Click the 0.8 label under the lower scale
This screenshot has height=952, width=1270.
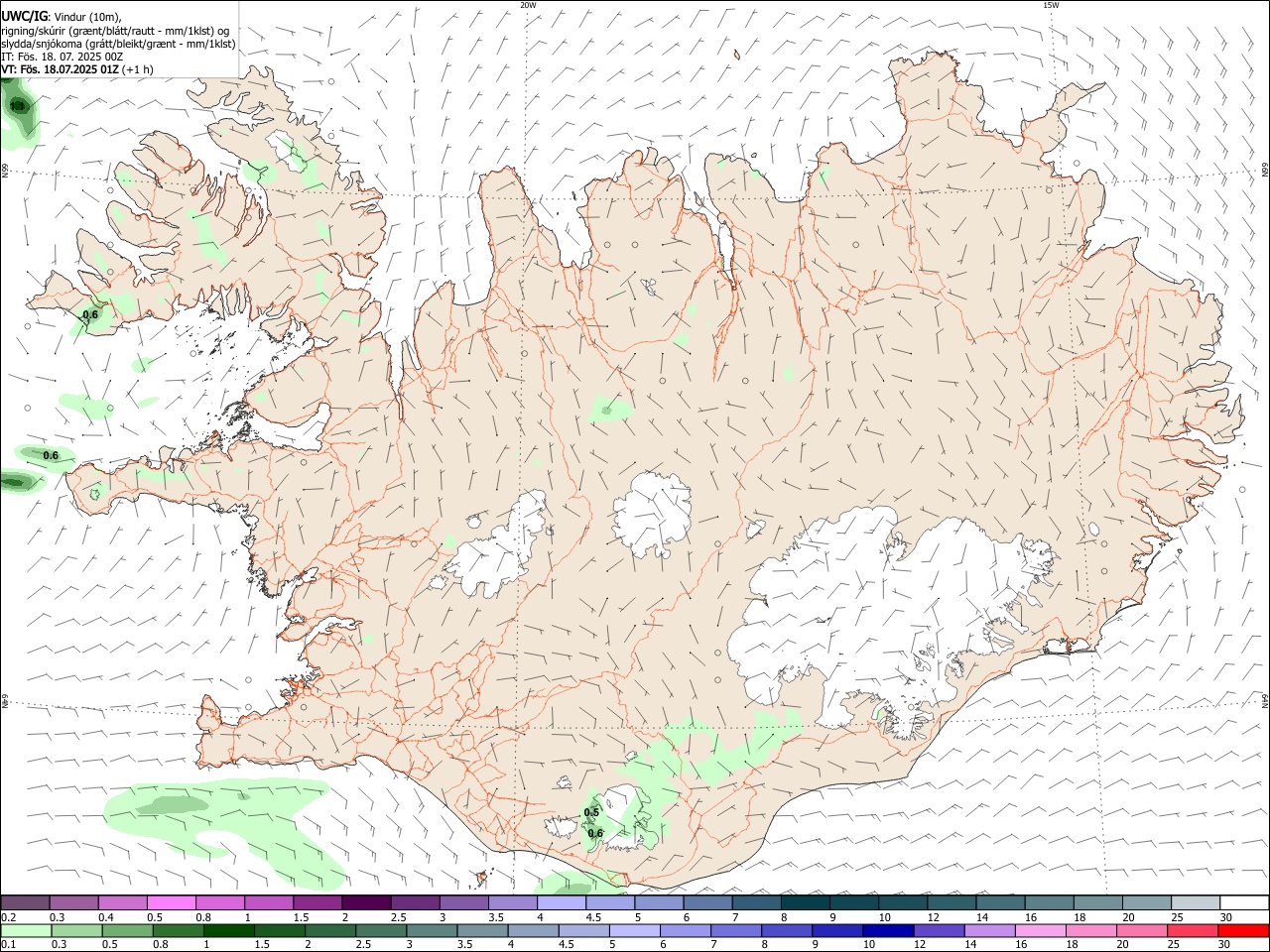[161, 945]
